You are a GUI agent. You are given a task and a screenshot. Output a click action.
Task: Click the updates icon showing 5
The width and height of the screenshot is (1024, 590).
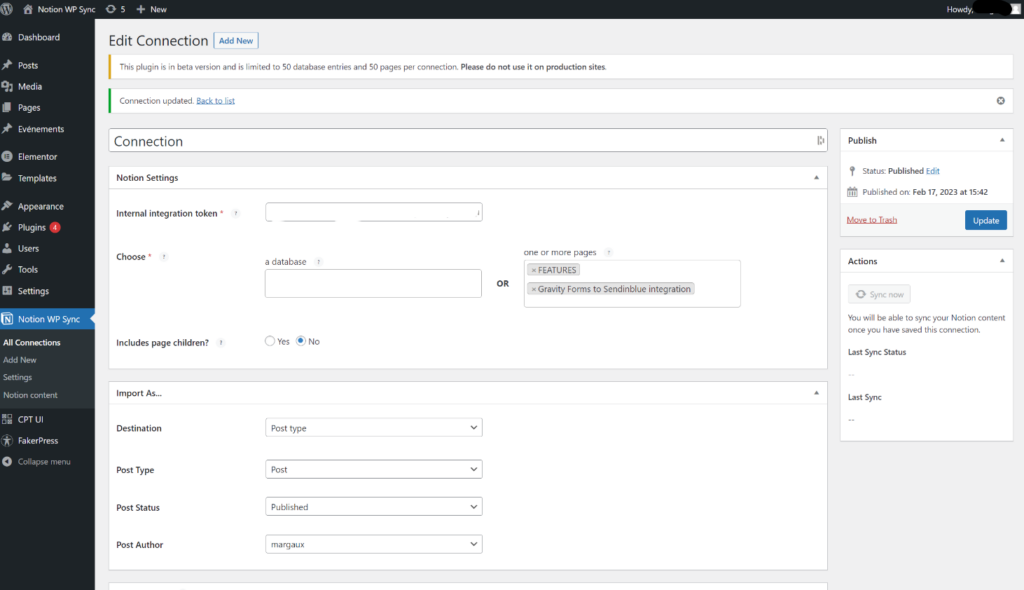point(113,9)
